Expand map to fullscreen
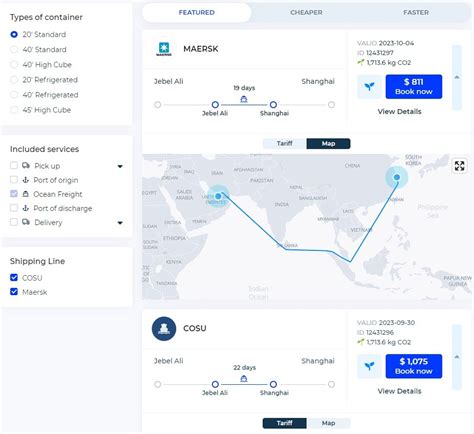The height and width of the screenshot is (434, 474). point(459,166)
